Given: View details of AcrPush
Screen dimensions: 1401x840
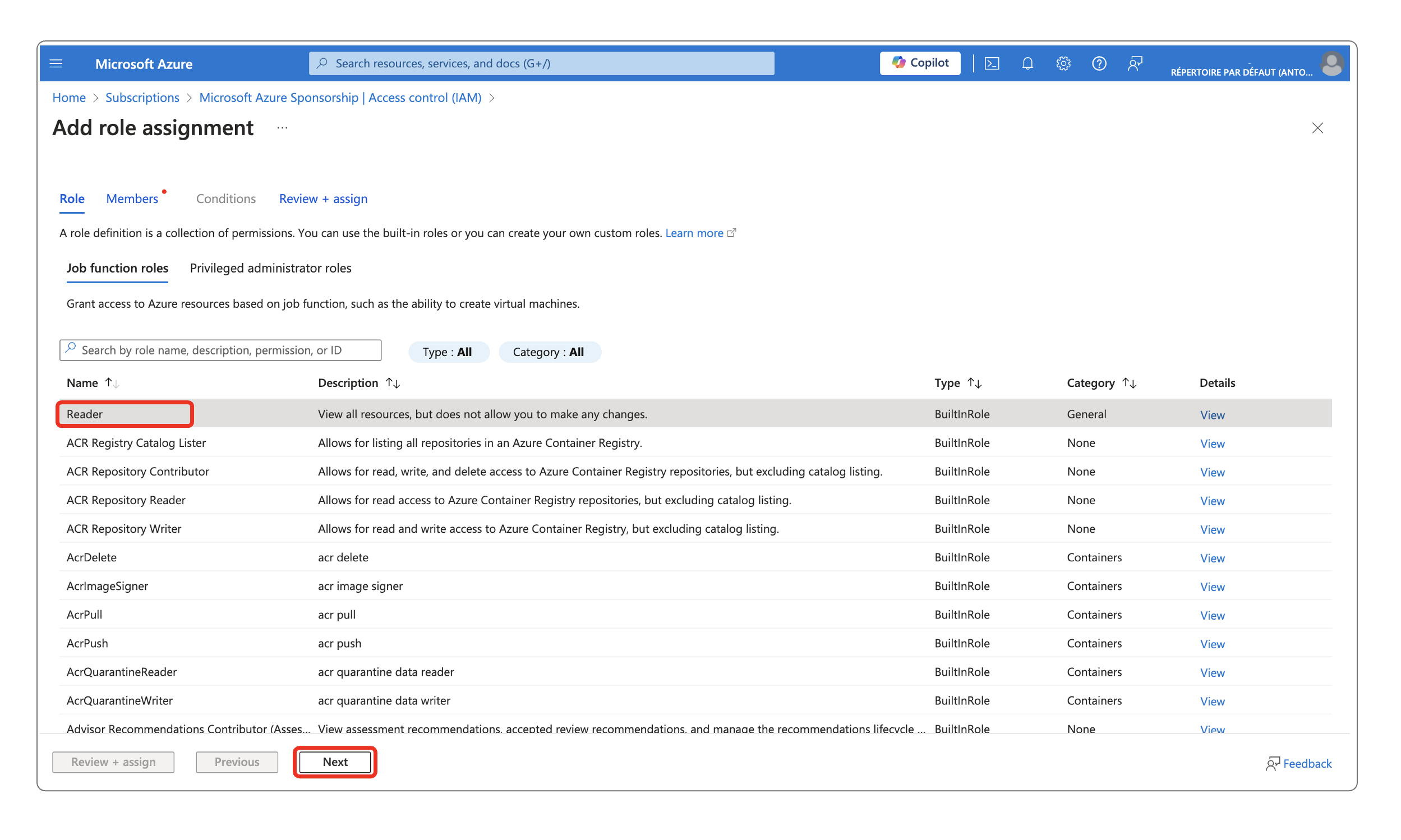Looking at the screenshot, I should point(1211,644).
